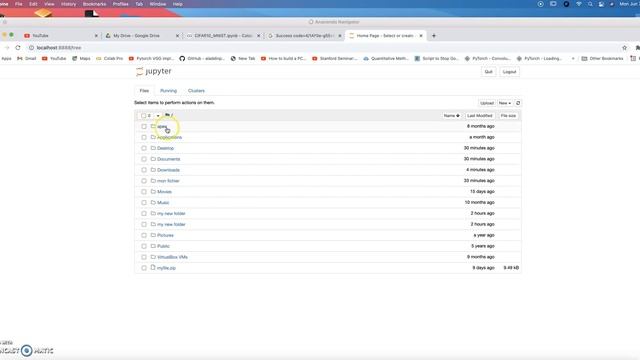
Task: Open the History menu in menu bar
Action: 68,4
